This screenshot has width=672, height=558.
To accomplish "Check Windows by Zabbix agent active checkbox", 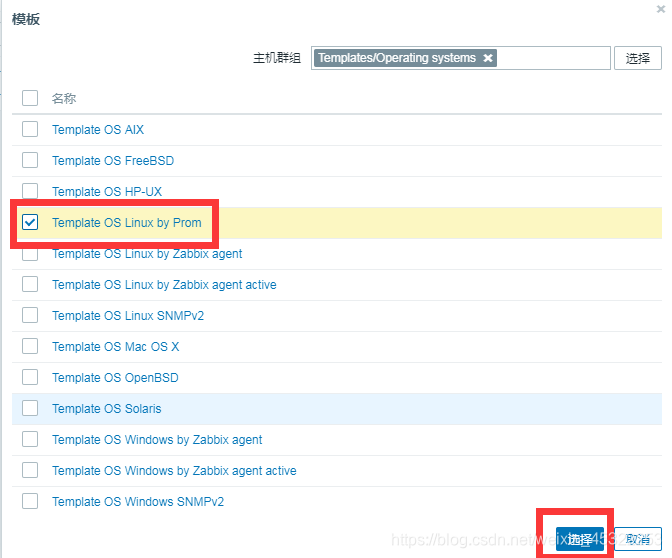I will pos(30,470).
